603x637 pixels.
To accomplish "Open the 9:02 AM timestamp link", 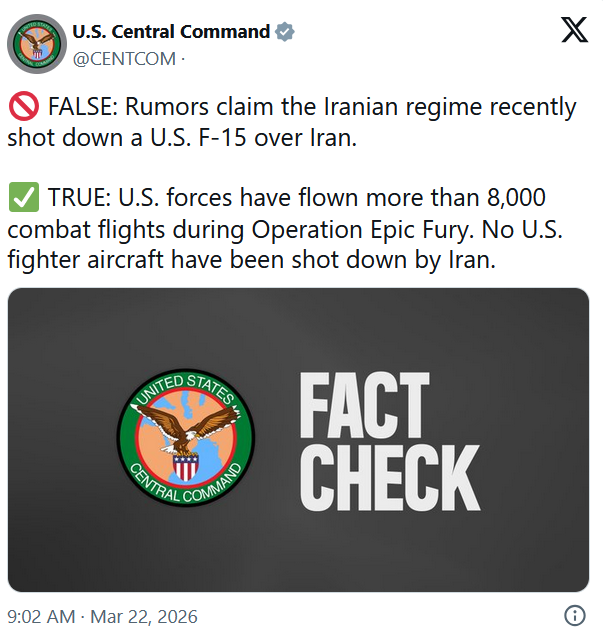I will (x=41, y=616).
